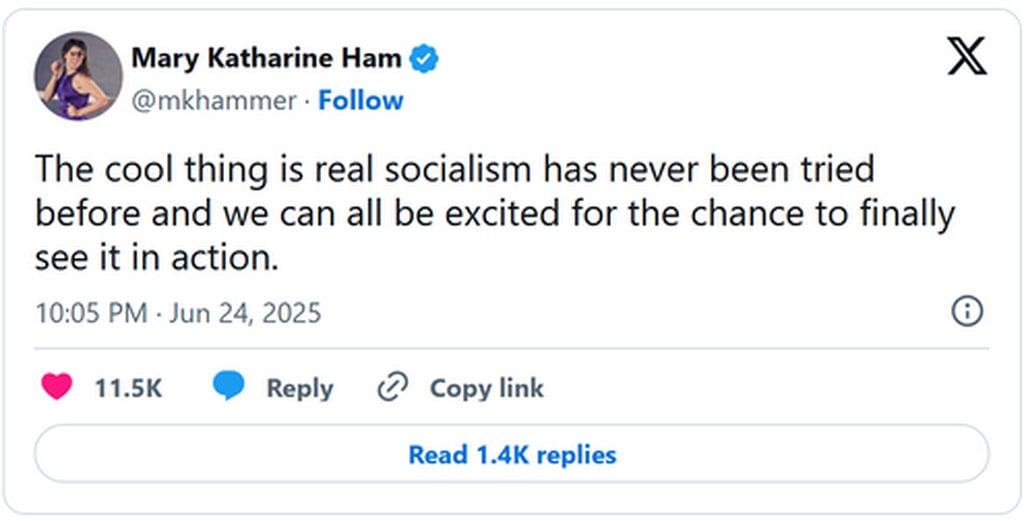The image size is (1024, 521).
Task: Click the blue verified checkmark badge
Action: (x=426, y=59)
